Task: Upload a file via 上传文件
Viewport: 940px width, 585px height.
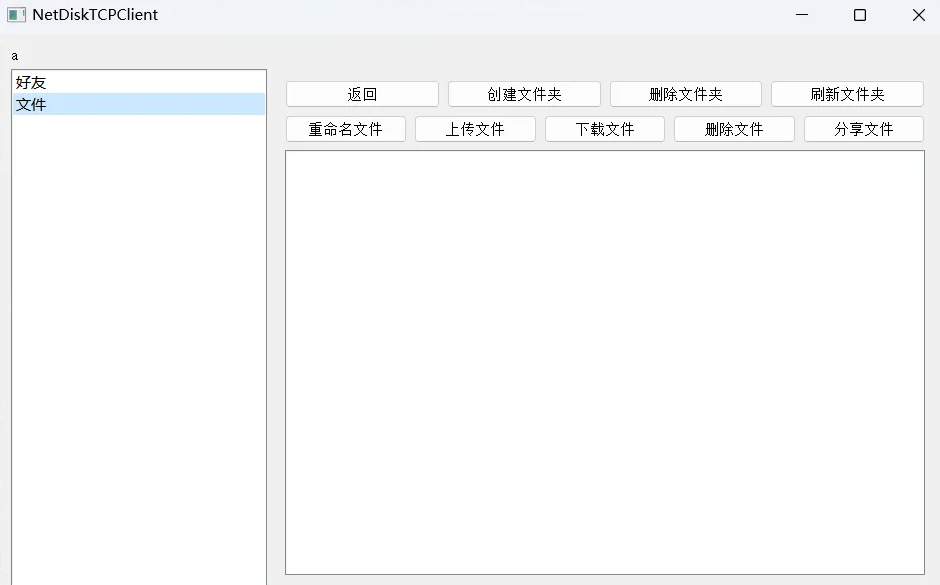Action: (475, 129)
